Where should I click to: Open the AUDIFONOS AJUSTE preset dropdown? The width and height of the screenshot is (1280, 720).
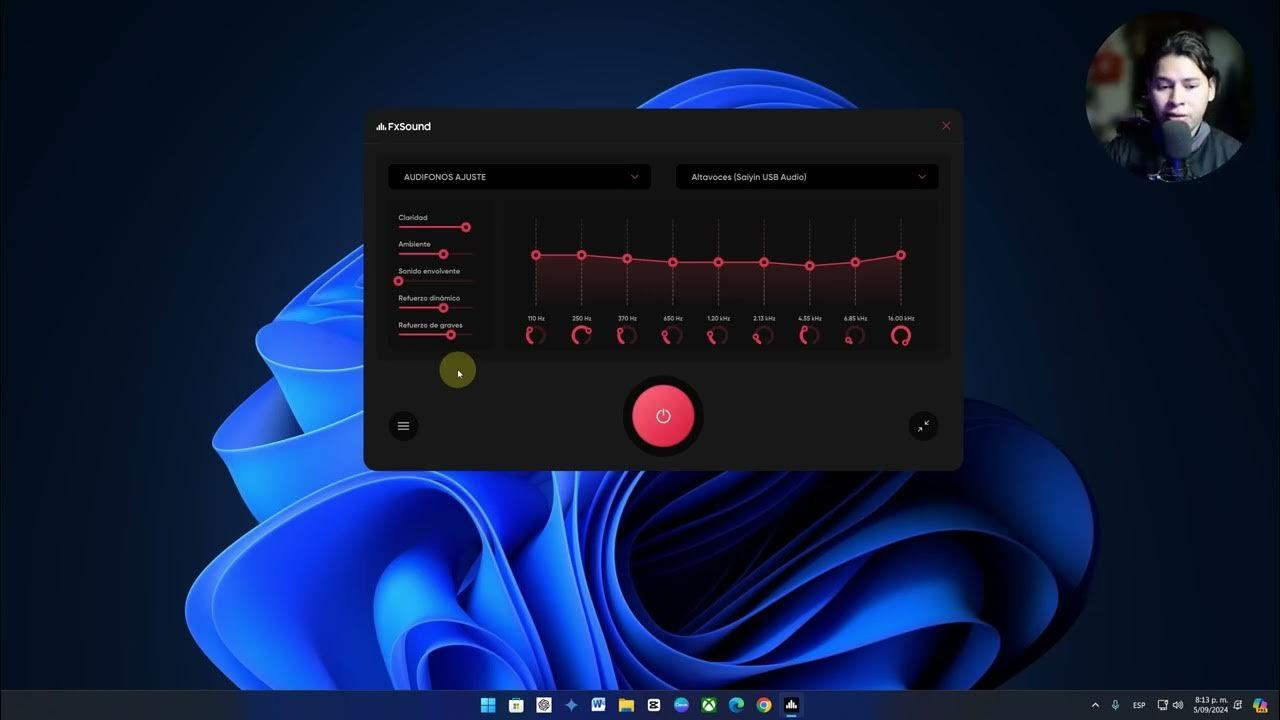[x=519, y=177]
